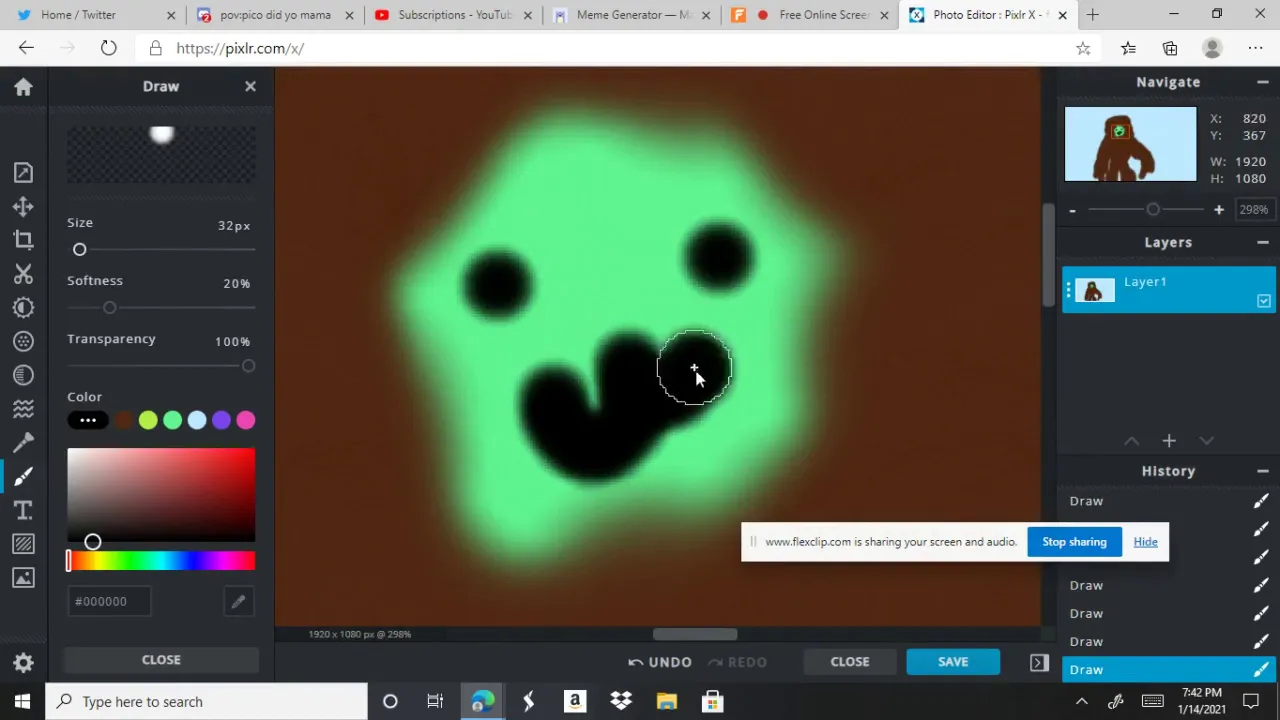The image size is (1280, 720).
Task: Move layer down with the down arrow
Action: pos(1206,441)
